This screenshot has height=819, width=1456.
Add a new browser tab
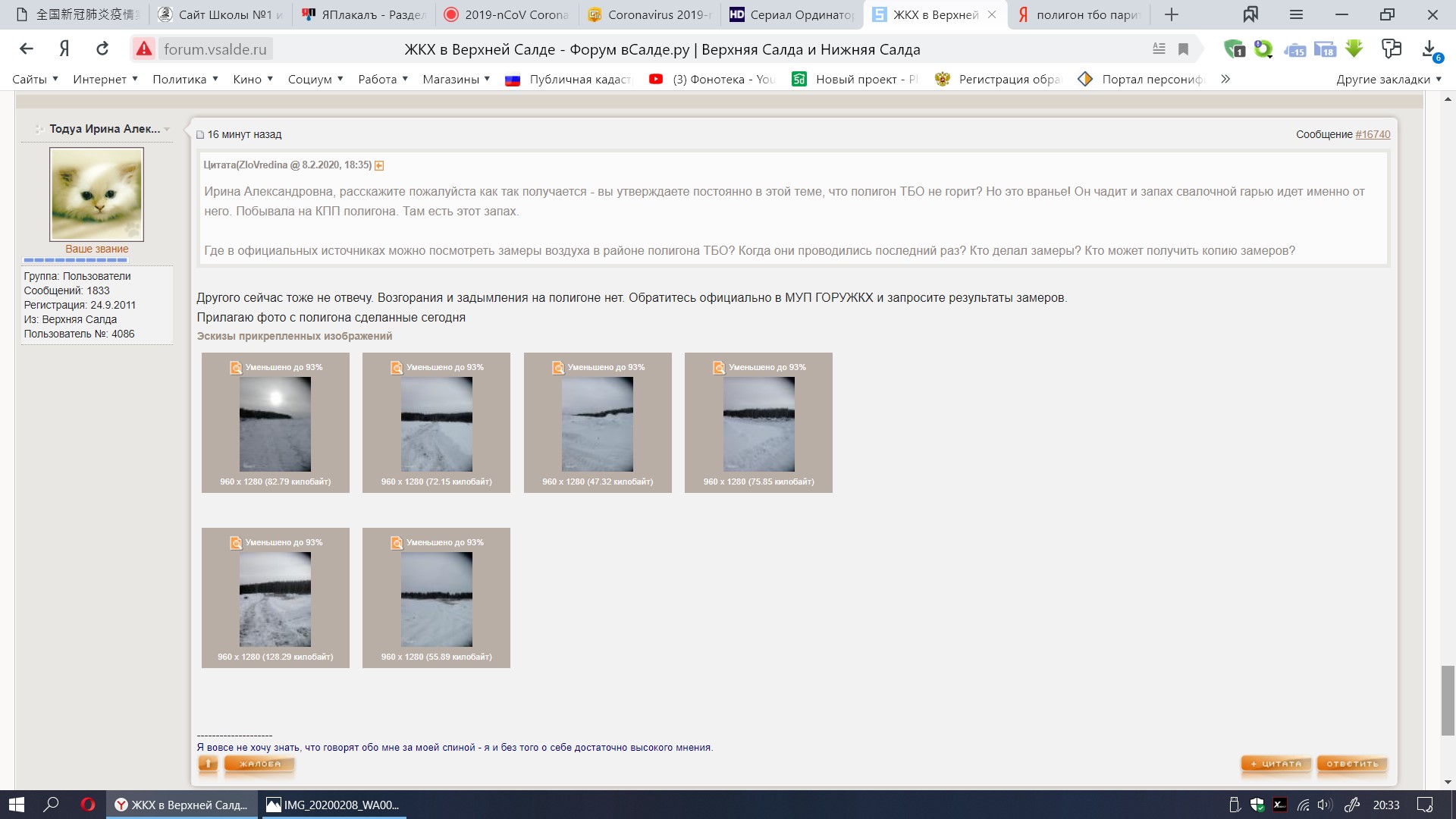pyautogui.click(x=1172, y=14)
